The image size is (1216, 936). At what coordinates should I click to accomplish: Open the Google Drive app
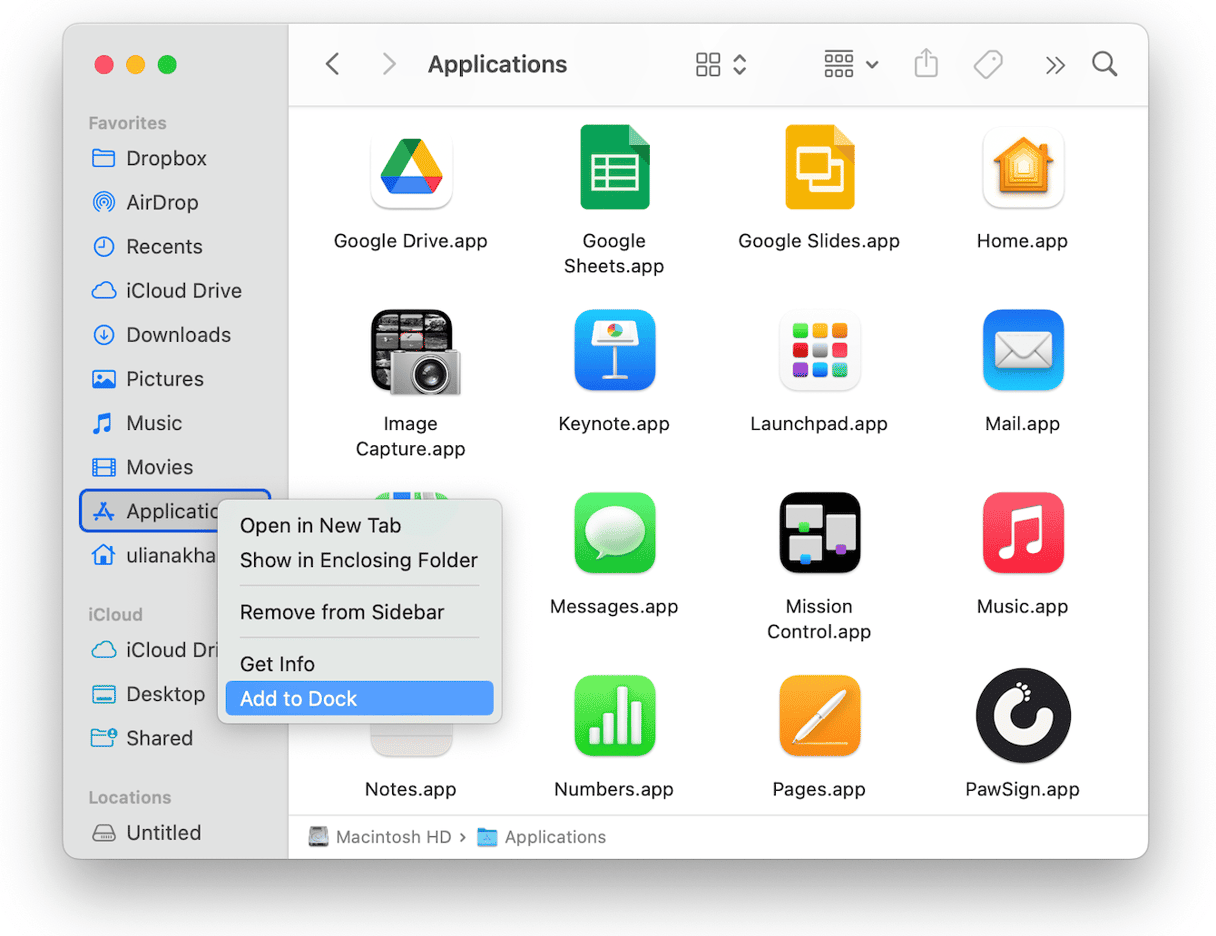(410, 167)
